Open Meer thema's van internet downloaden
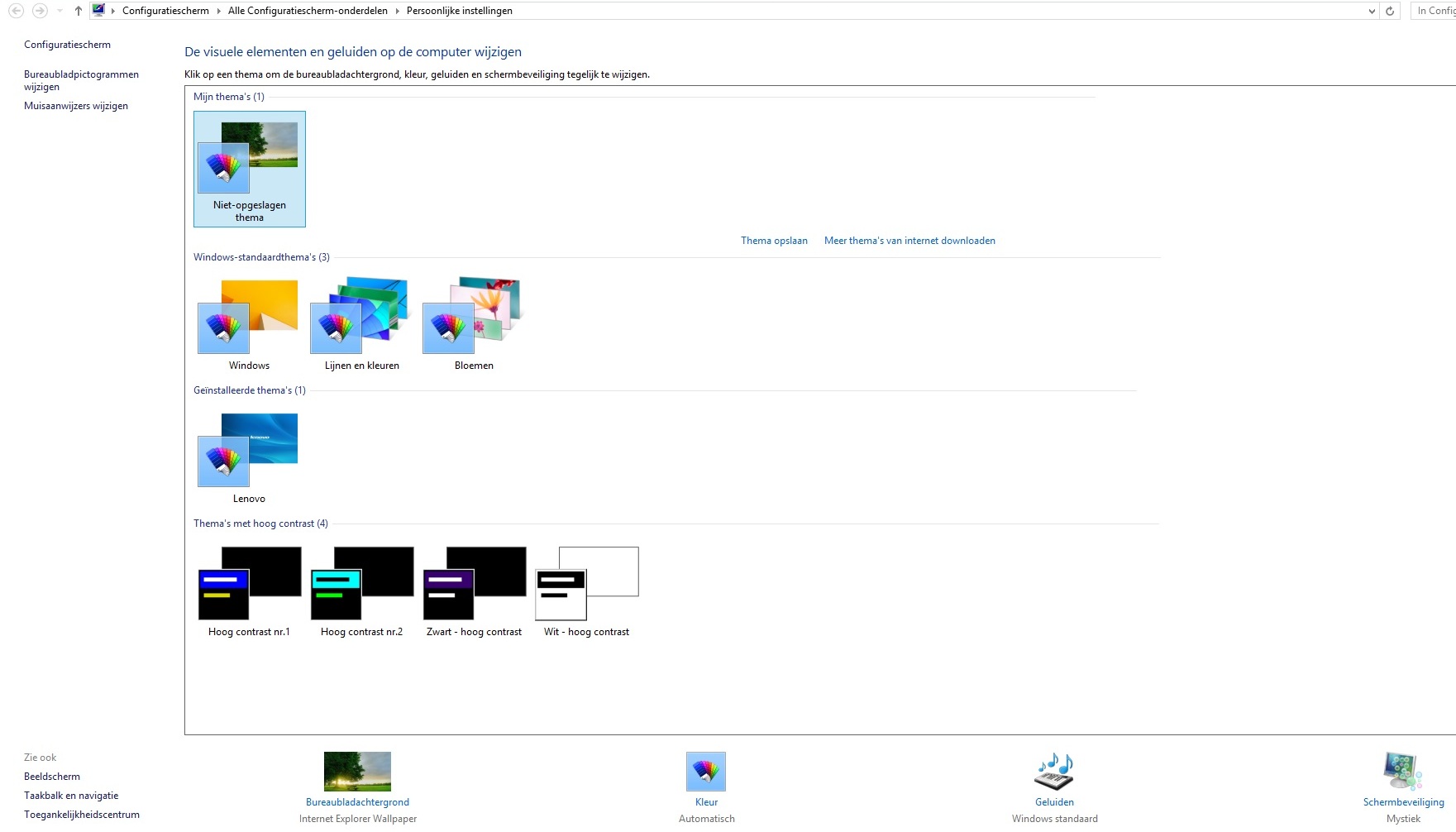Viewport: 1456px width, 832px height. (x=909, y=241)
